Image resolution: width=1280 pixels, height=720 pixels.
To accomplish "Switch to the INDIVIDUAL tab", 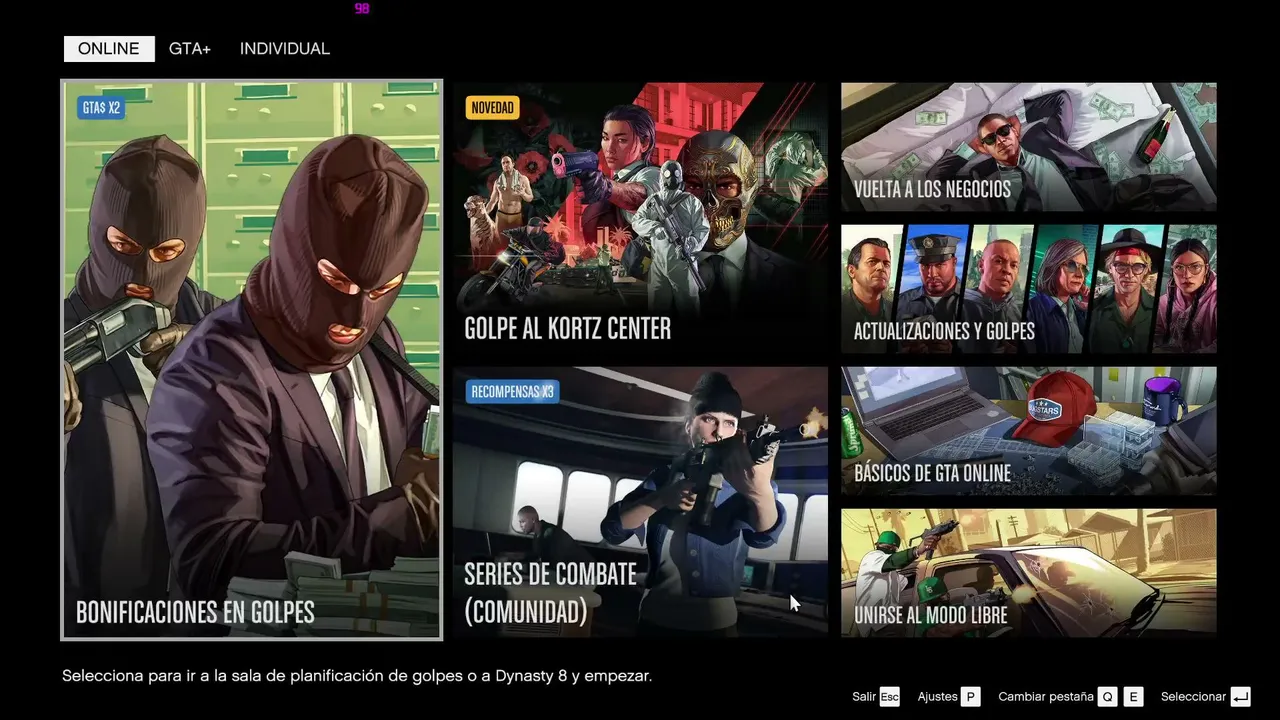I will 285,49.
